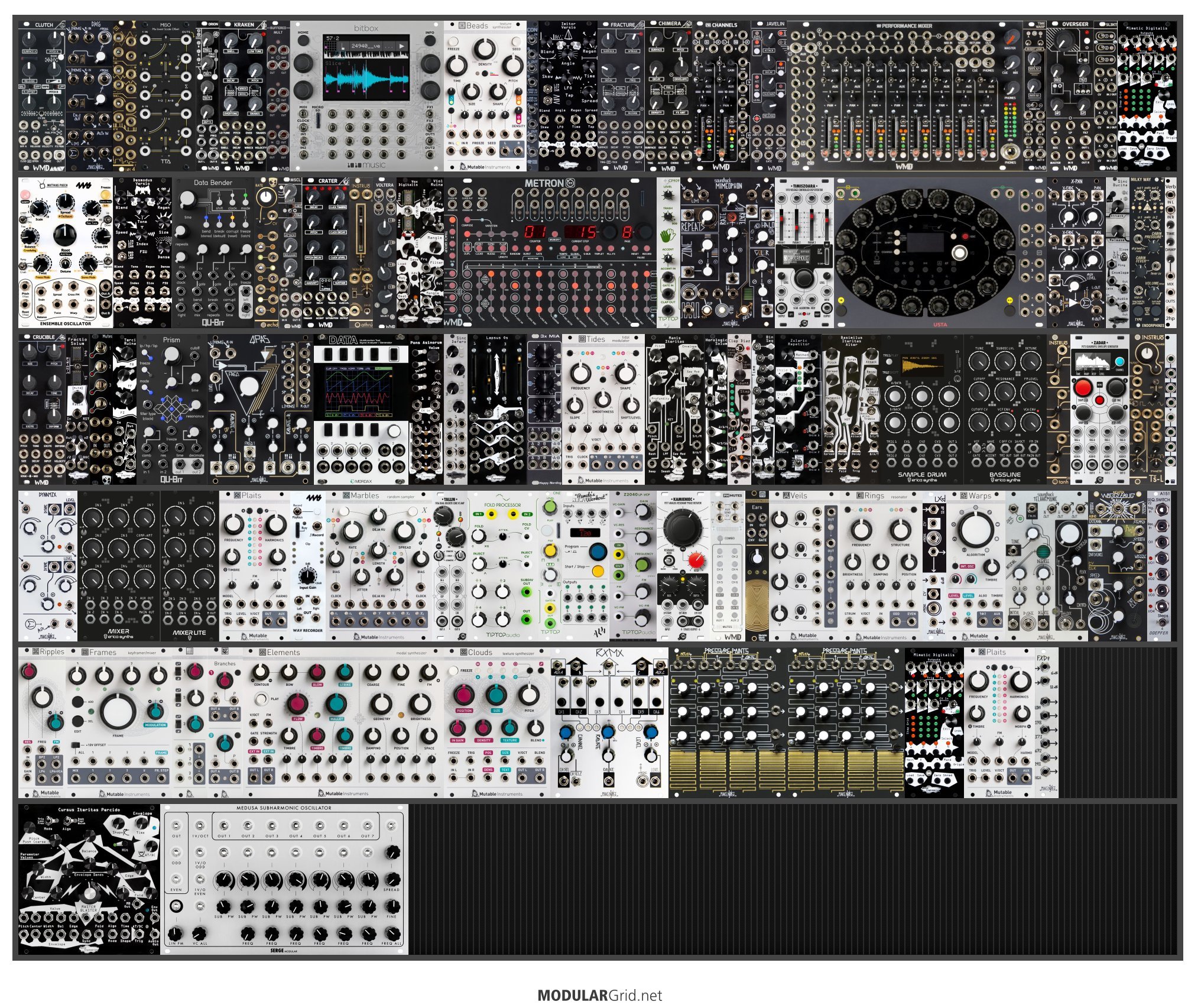Image resolution: width=1201 pixels, height=1008 pixels.
Task: Click the WMD Fracture module
Action: (x=621, y=96)
